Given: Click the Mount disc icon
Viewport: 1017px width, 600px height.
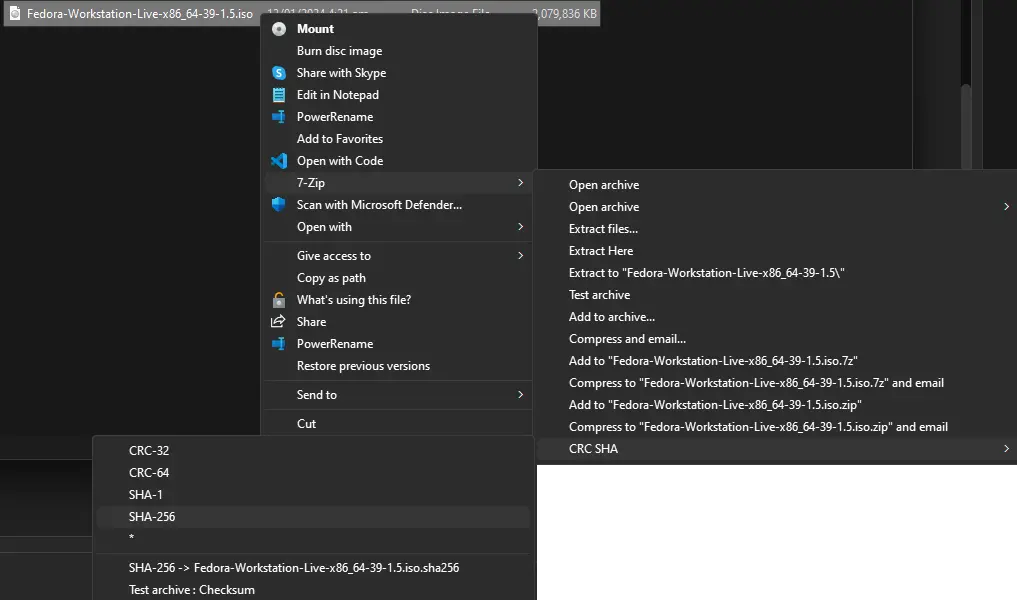Looking at the screenshot, I should [x=279, y=29].
